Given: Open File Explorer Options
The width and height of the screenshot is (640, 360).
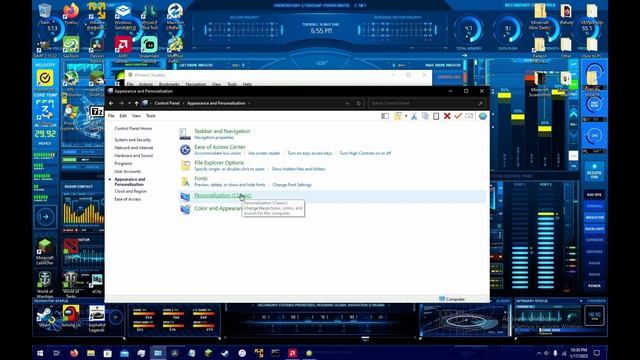Looking at the screenshot, I should tap(219, 162).
